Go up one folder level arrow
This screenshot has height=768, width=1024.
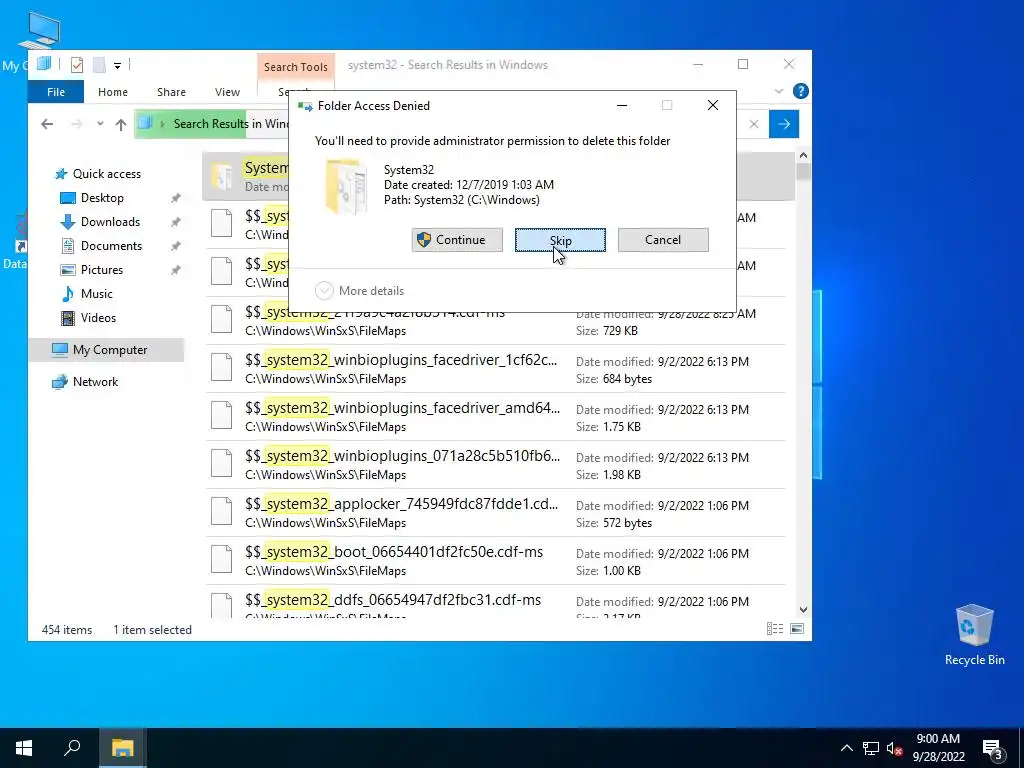click(121, 124)
